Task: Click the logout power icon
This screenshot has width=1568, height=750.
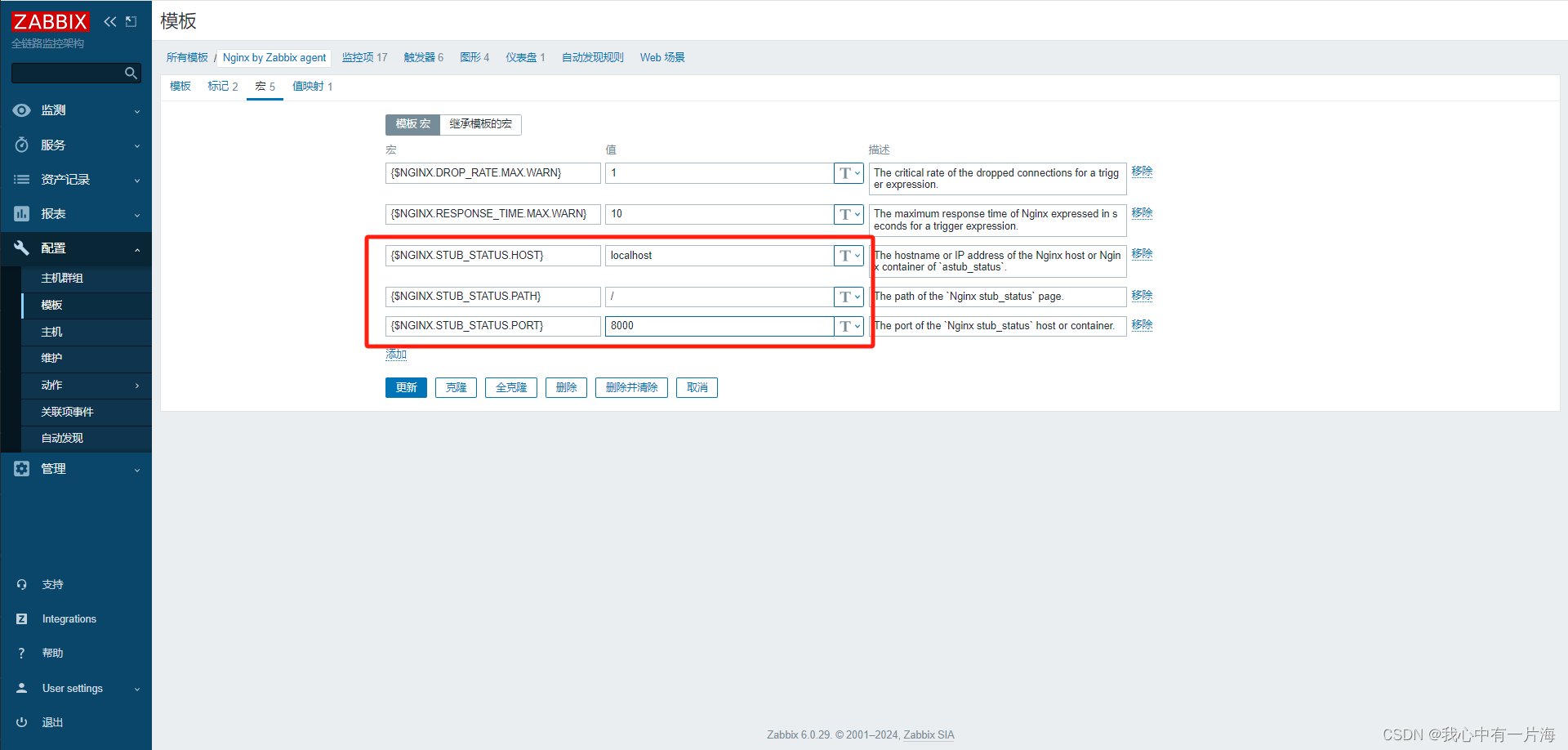Action: coord(22,722)
